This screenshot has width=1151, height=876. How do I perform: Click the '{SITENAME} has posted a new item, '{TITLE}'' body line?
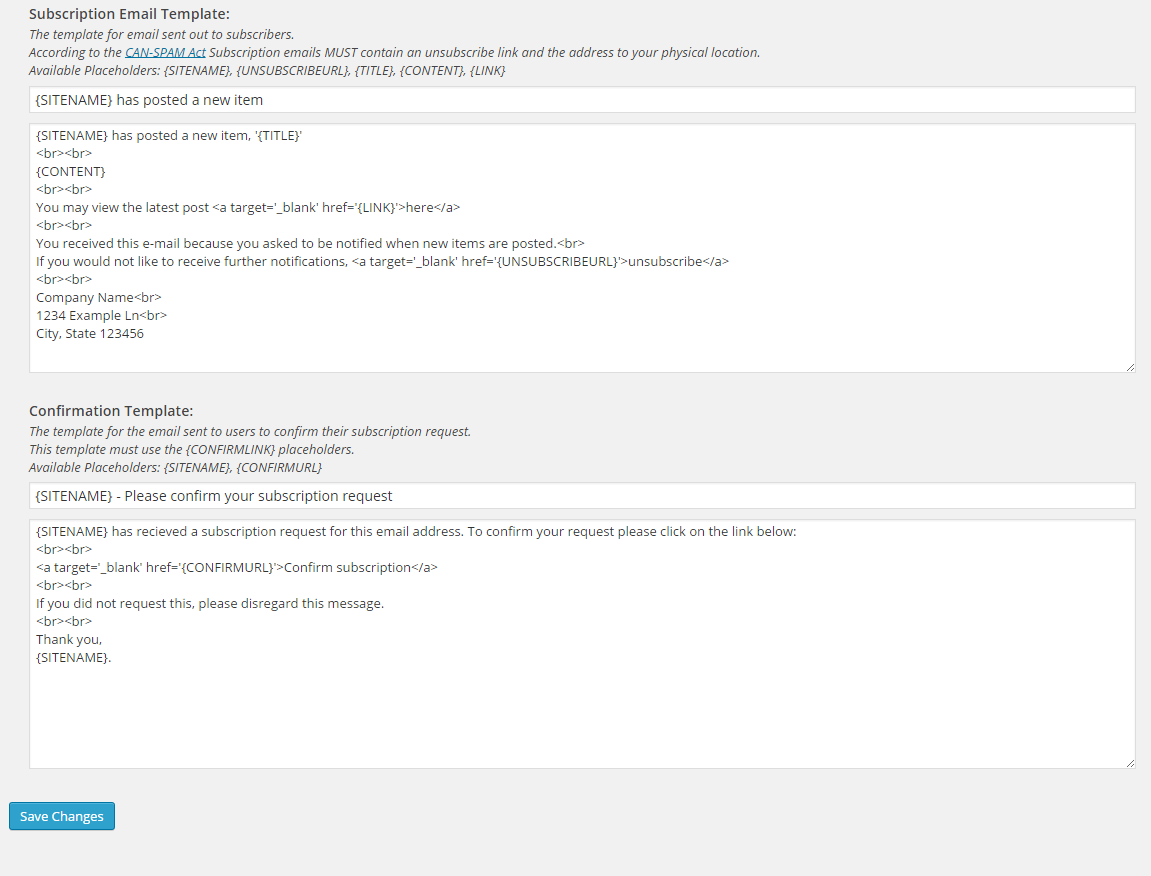click(x=169, y=136)
